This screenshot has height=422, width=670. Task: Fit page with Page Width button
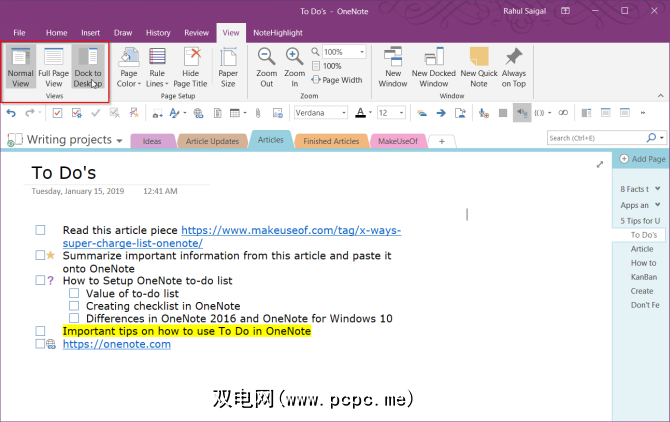[x=337, y=80]
